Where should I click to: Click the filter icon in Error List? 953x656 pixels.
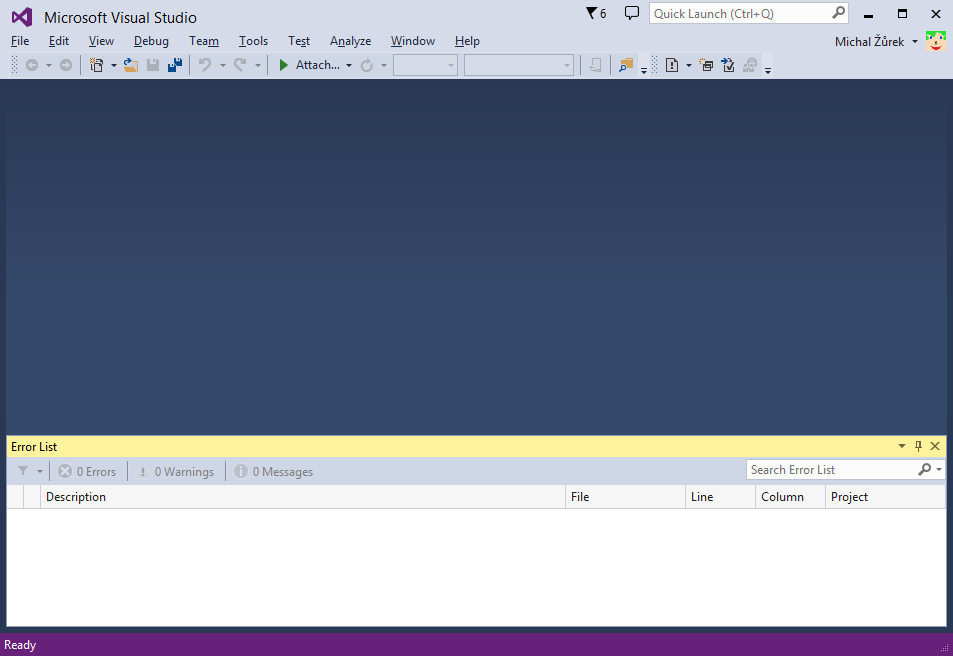[22, 471]
